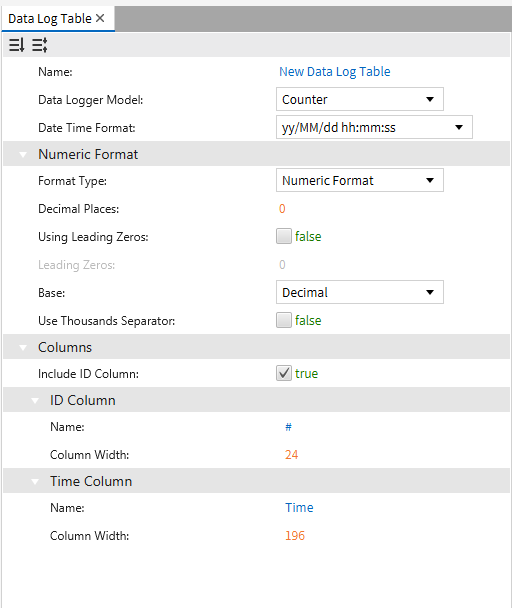Viewport: 512px width, 608px height.
Task: Collapse the Numeric Format section
Action: pos(23,155)
